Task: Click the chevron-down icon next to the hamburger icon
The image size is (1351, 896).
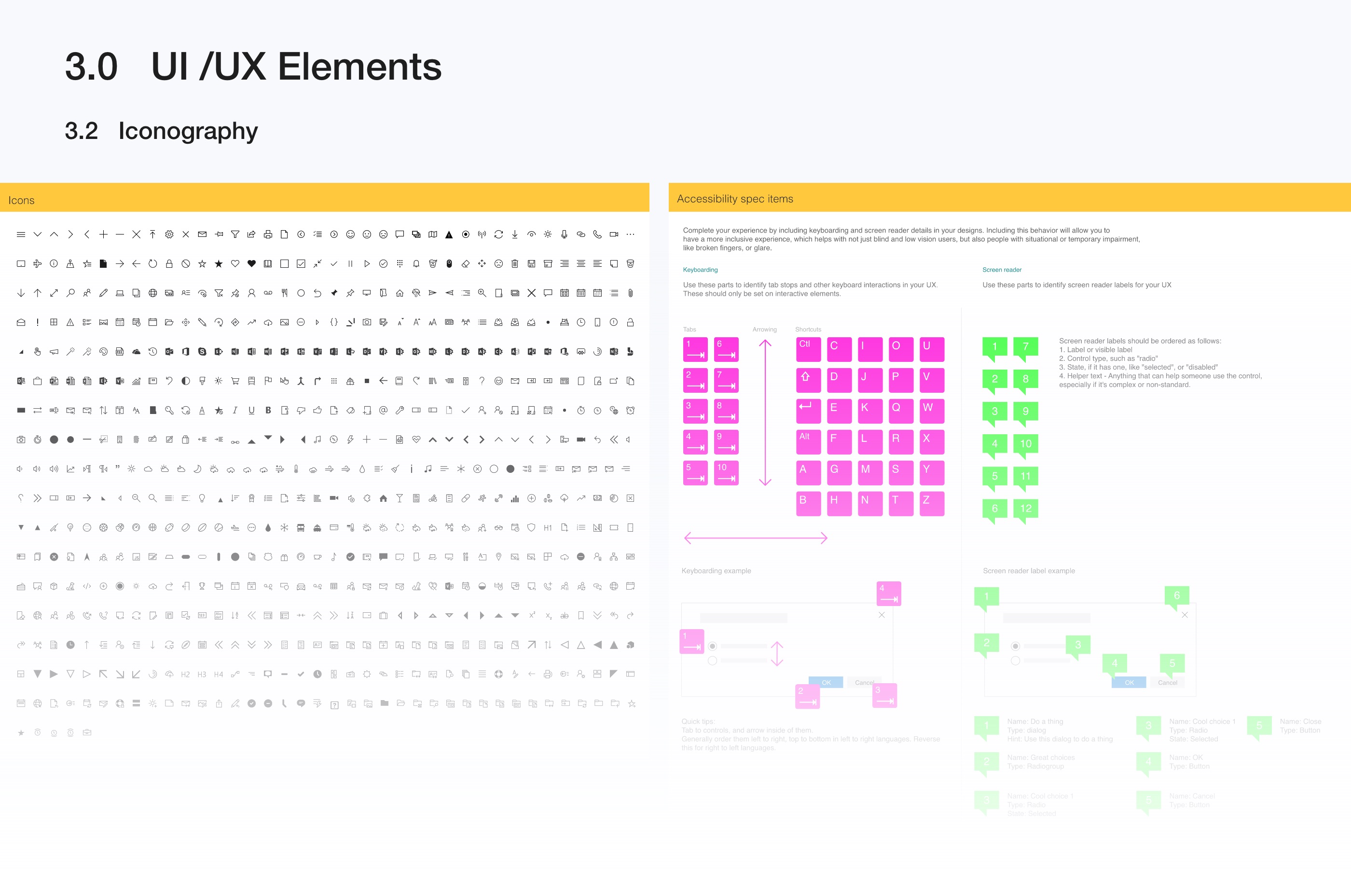Action: pyautogui.click(x=37, y=234)
